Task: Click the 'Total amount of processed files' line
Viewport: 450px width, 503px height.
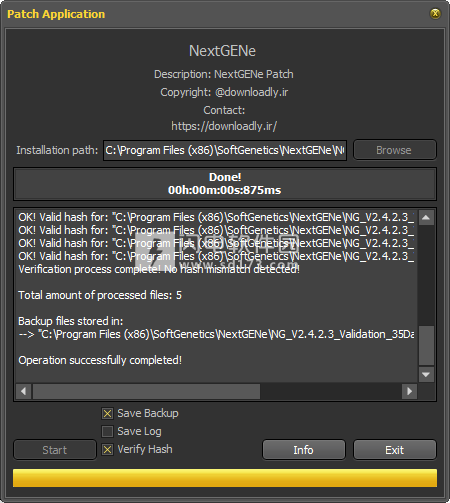Action: 100,295
